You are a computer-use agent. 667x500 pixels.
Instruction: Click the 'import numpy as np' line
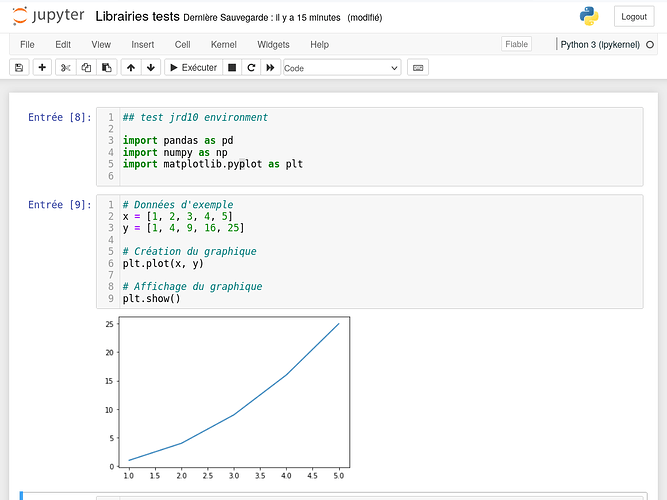click(175, 152)
